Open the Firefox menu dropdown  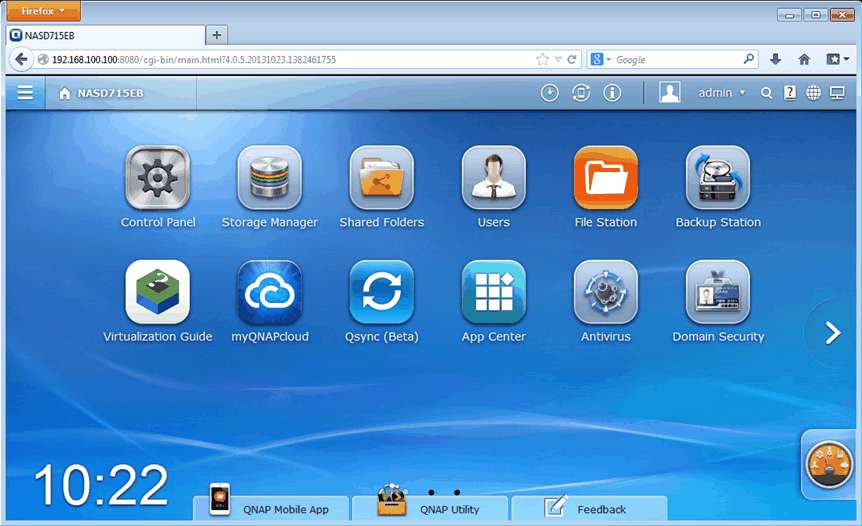[x=43, y=12]
